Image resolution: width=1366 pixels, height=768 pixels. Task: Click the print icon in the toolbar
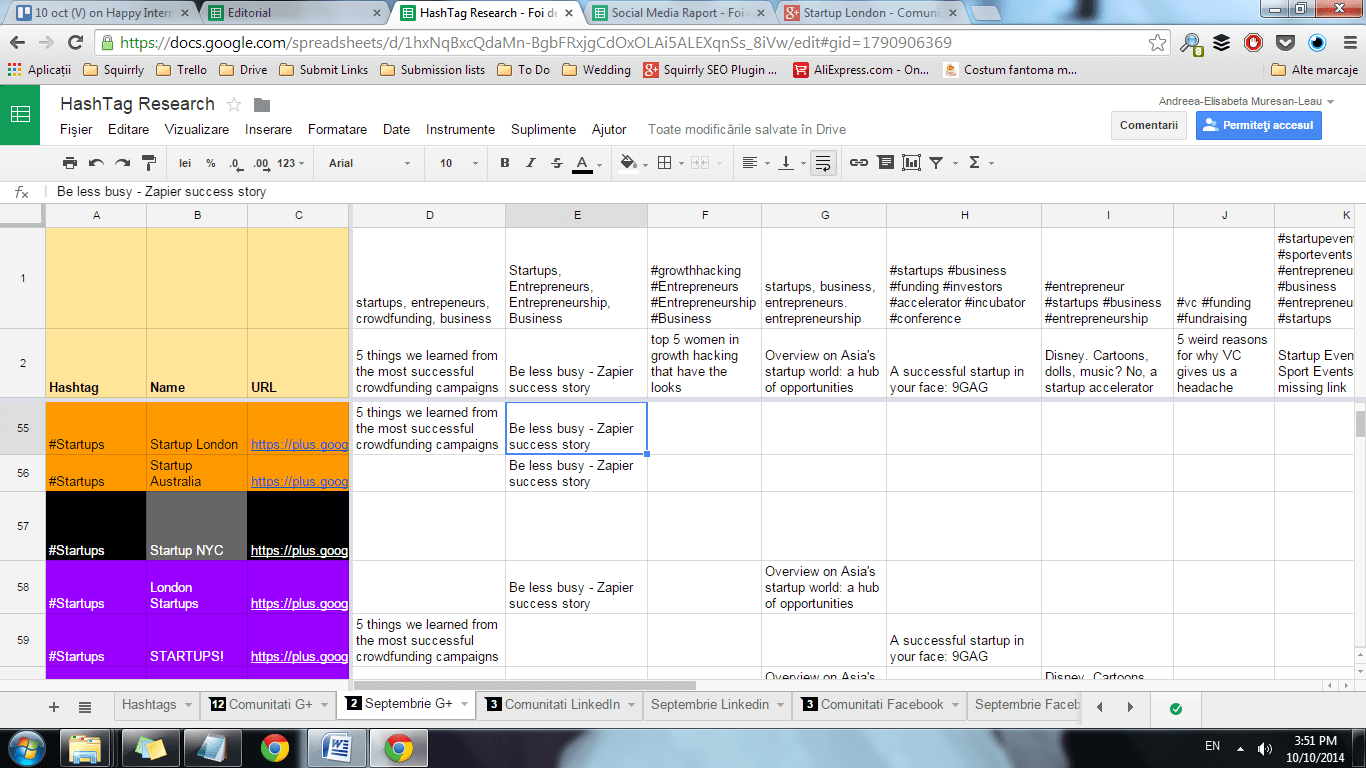tap(70, 163)
